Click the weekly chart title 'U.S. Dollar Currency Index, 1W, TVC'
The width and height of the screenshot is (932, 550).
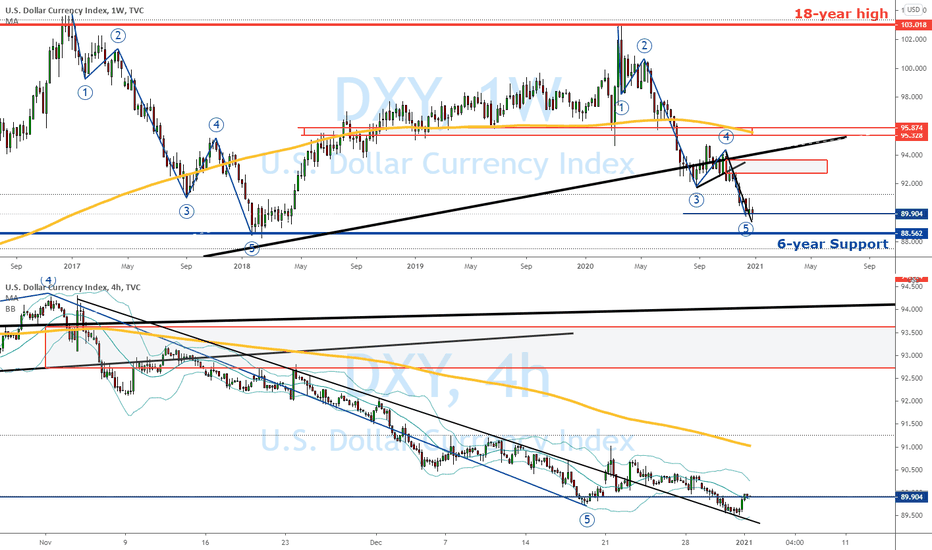point(74,11)
